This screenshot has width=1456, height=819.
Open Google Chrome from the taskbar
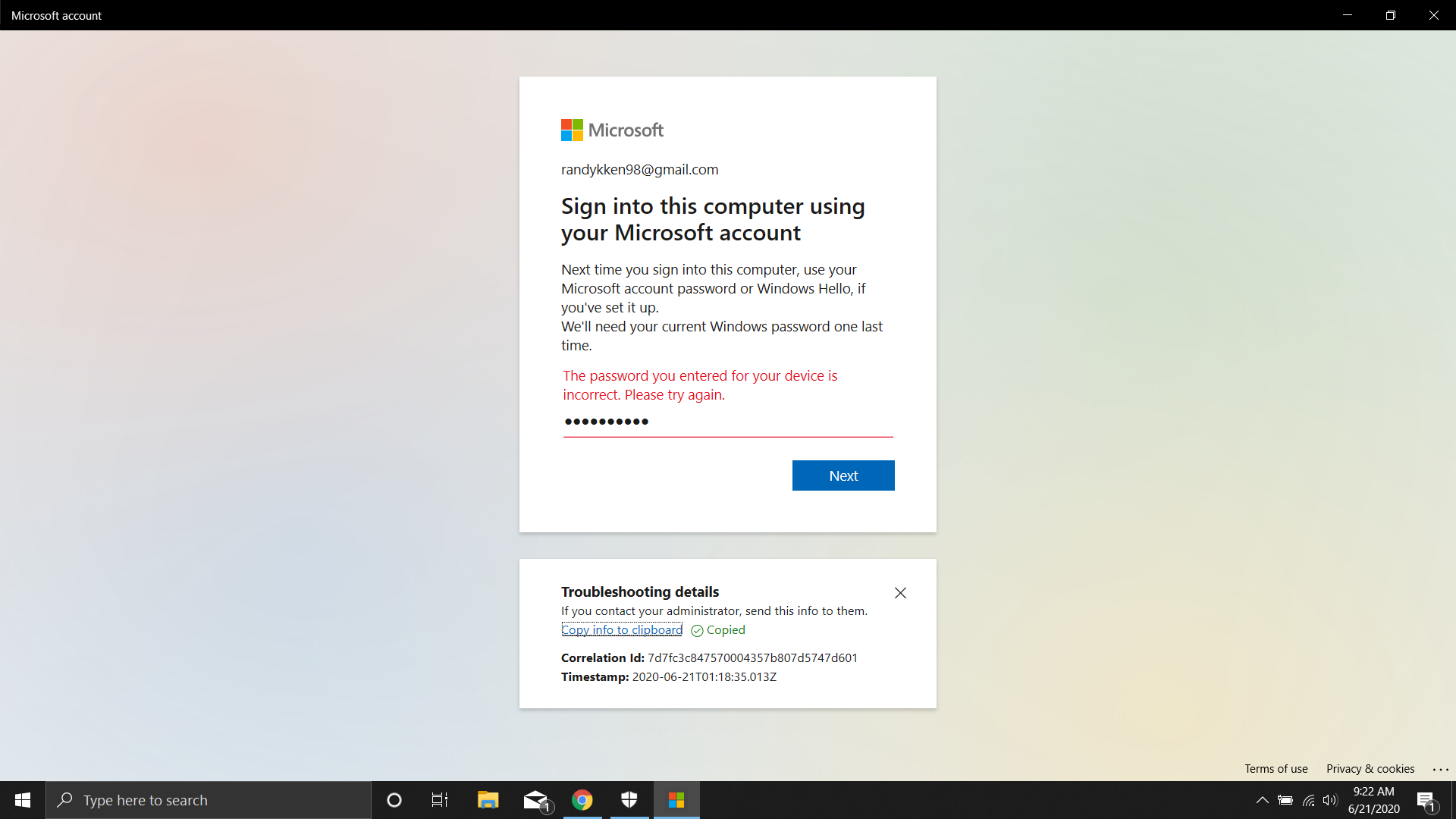click(582, 799)
